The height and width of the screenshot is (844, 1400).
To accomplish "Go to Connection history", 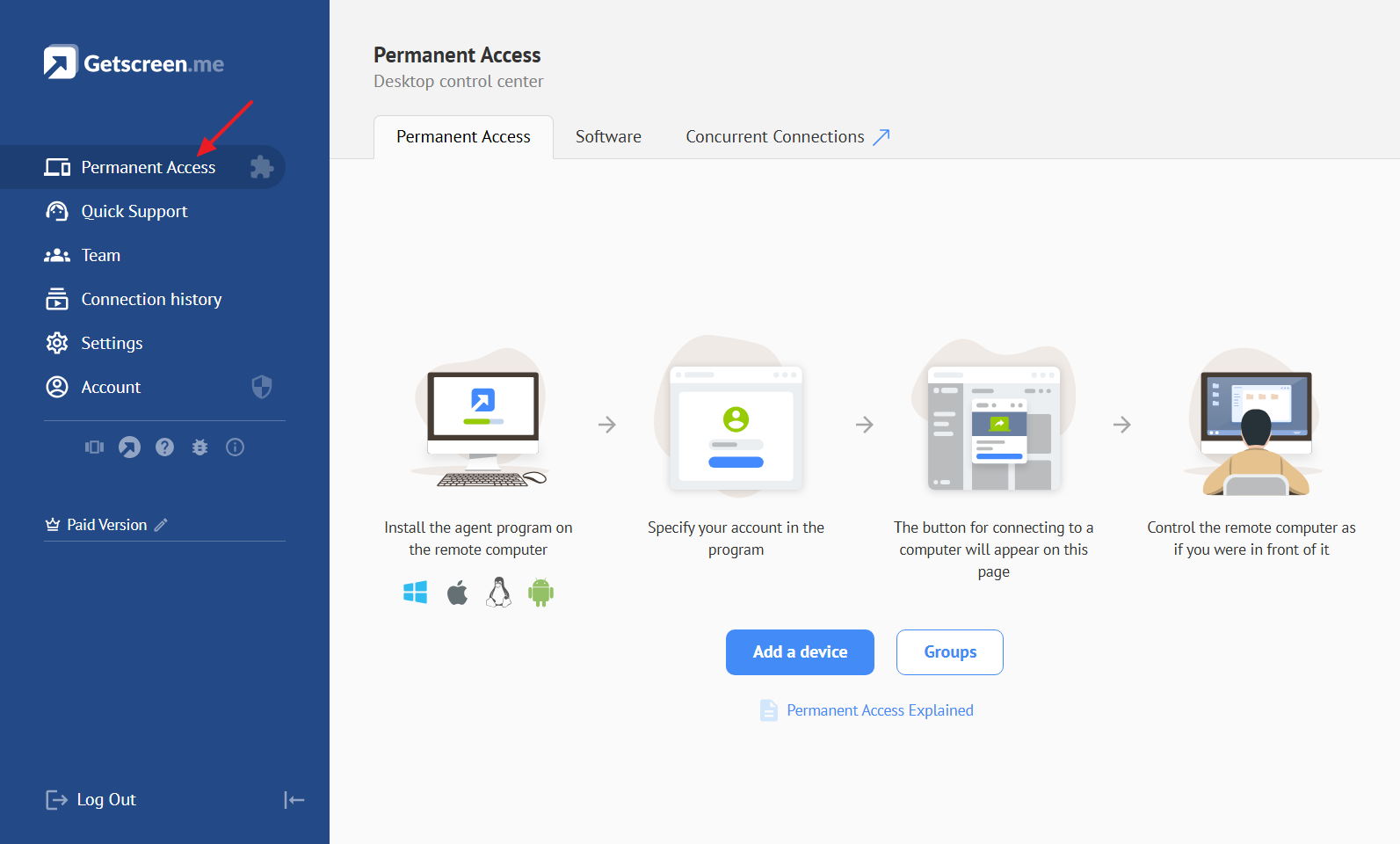I will point(151,300).
